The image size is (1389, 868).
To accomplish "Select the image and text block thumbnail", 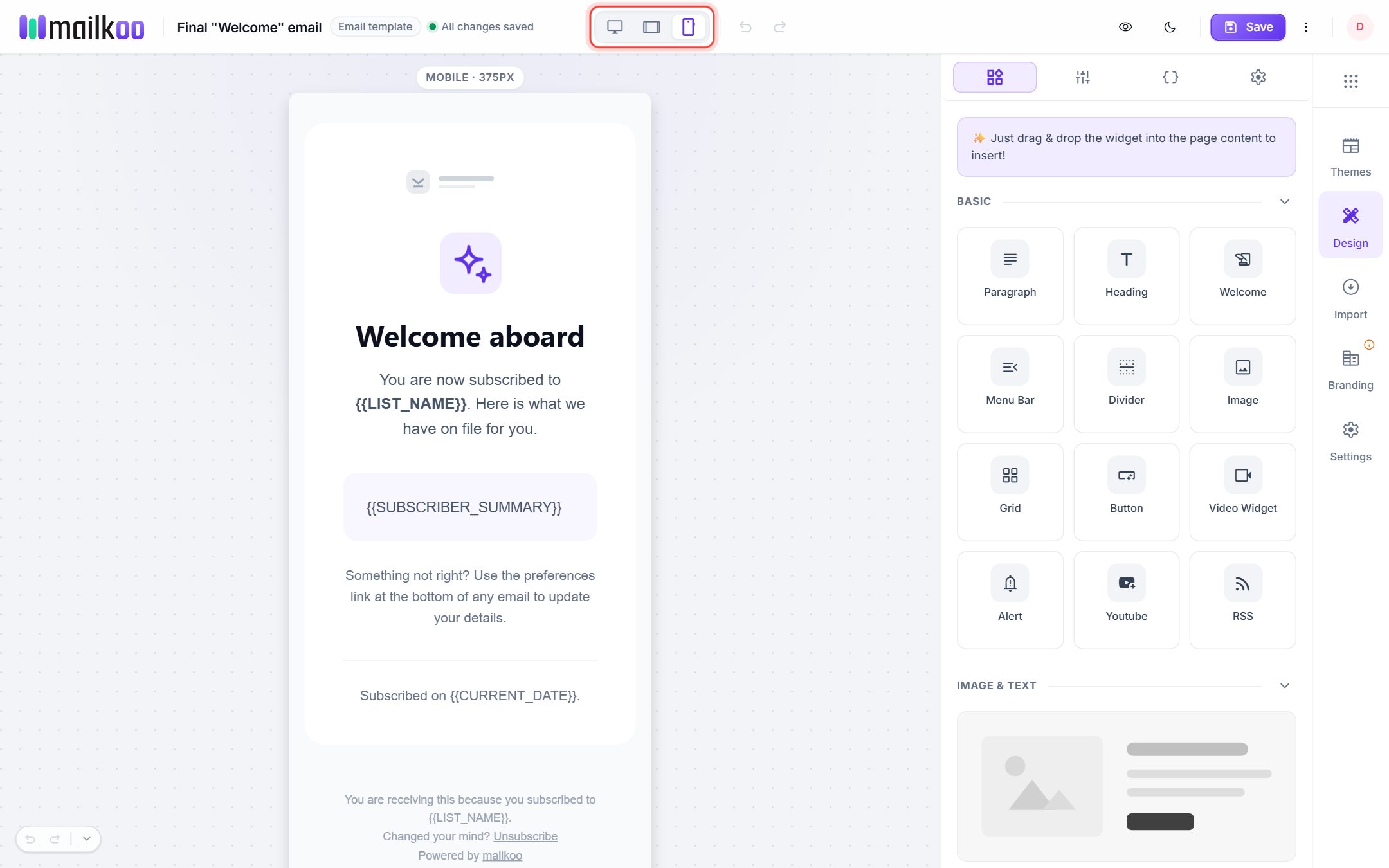I will 1126,786.
